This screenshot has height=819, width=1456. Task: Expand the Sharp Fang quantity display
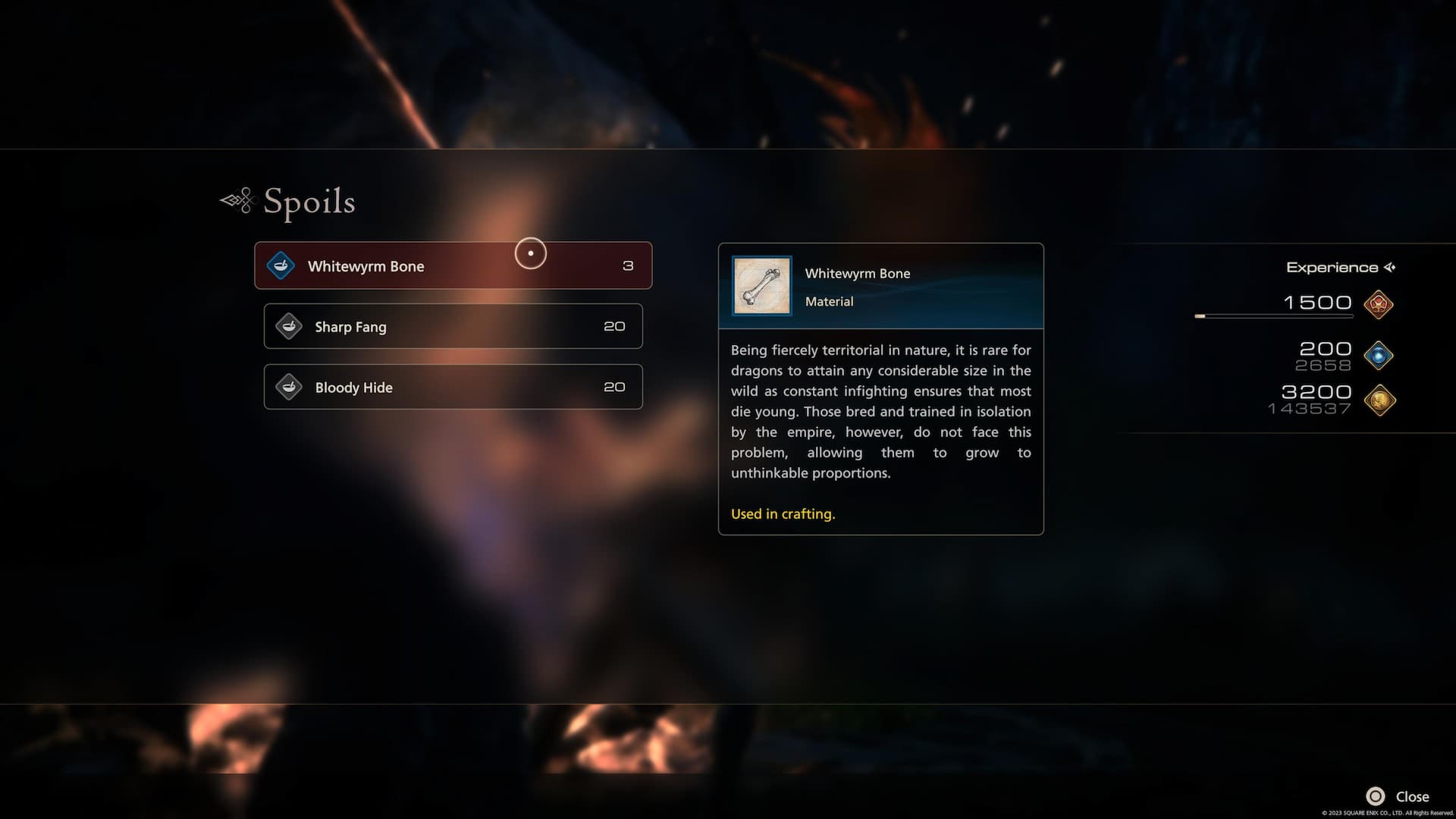(613, 326)
